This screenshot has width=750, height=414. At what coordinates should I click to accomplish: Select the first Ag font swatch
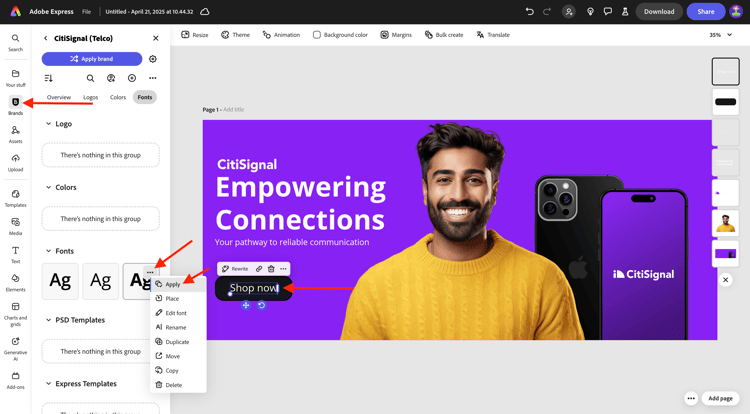point(60,281)
